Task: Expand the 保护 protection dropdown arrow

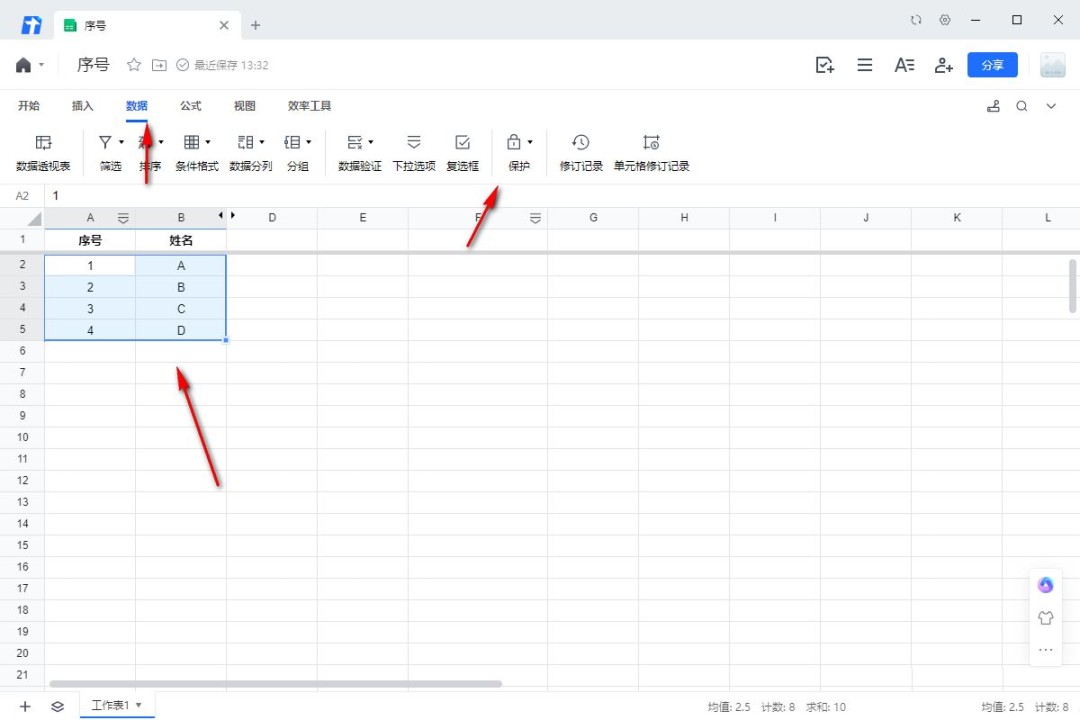Action: [530, 143]
